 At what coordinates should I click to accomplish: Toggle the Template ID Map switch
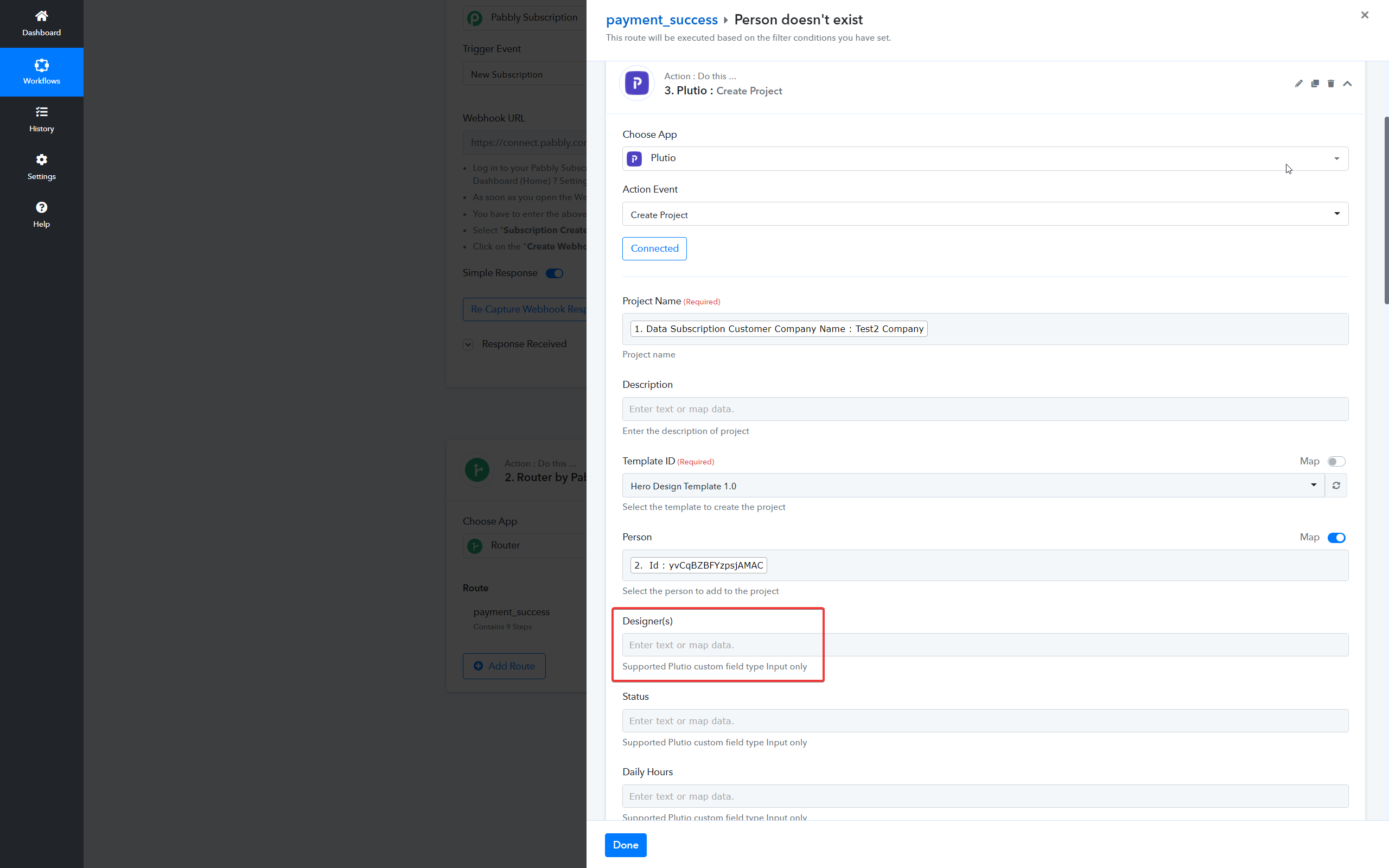pyautogui.click(x=1336, y=462)
